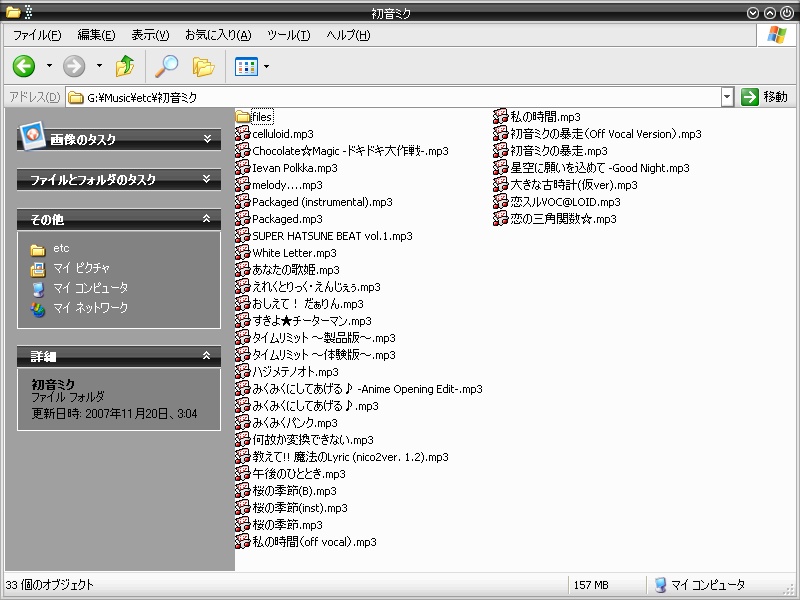800x600 pixels.
Task: Click filename タイムリミット ～体験版～.mp3
Action: [x=324, y=355]
